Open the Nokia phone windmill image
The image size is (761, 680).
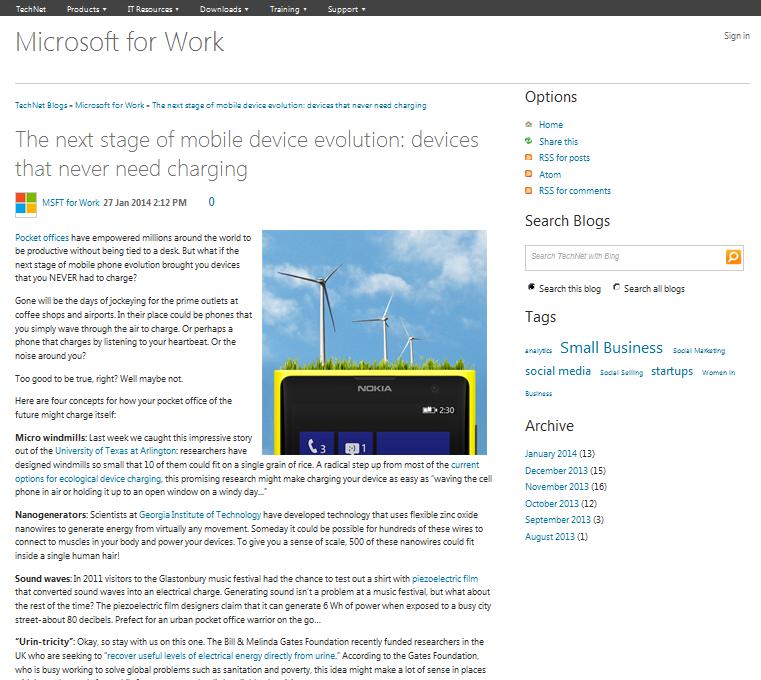374,342
